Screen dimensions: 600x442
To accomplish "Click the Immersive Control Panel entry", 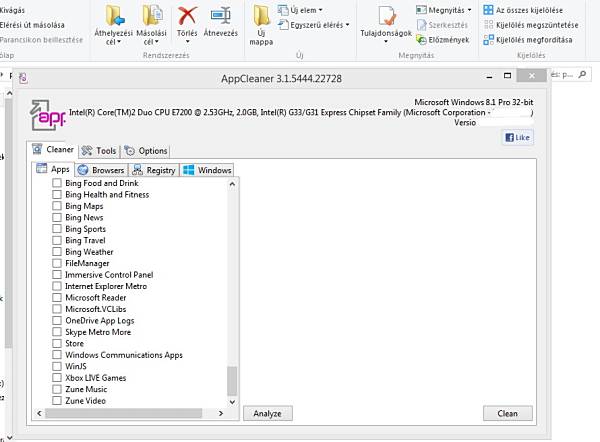I will coord(109,275).
